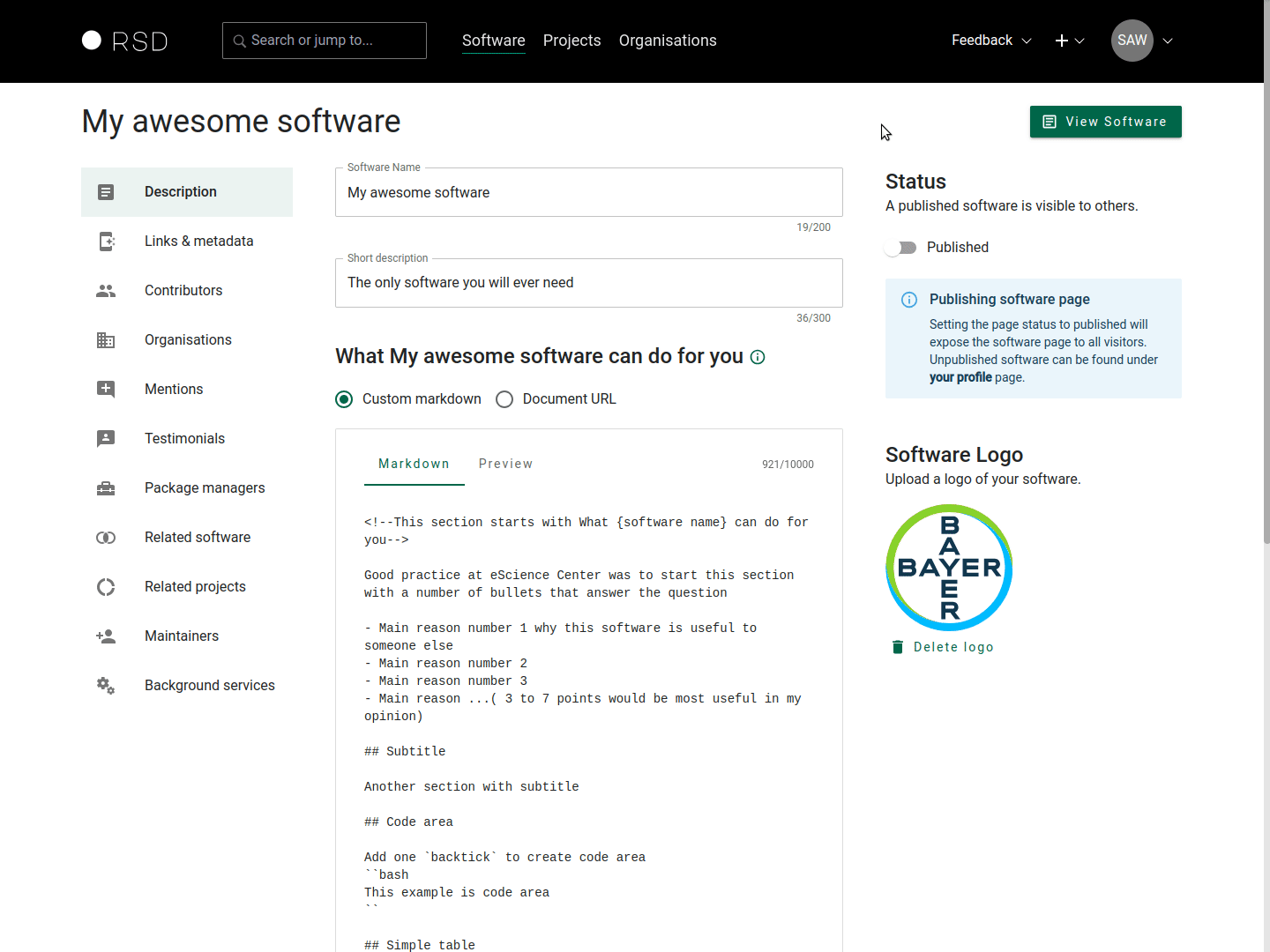Select the Document URL radio option

click(x=504, y=399)
